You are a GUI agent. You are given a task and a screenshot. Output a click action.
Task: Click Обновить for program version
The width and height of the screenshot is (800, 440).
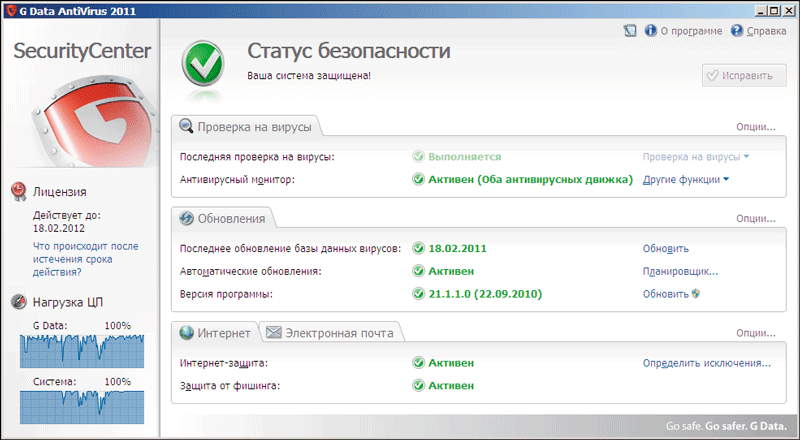coord(665,294)
